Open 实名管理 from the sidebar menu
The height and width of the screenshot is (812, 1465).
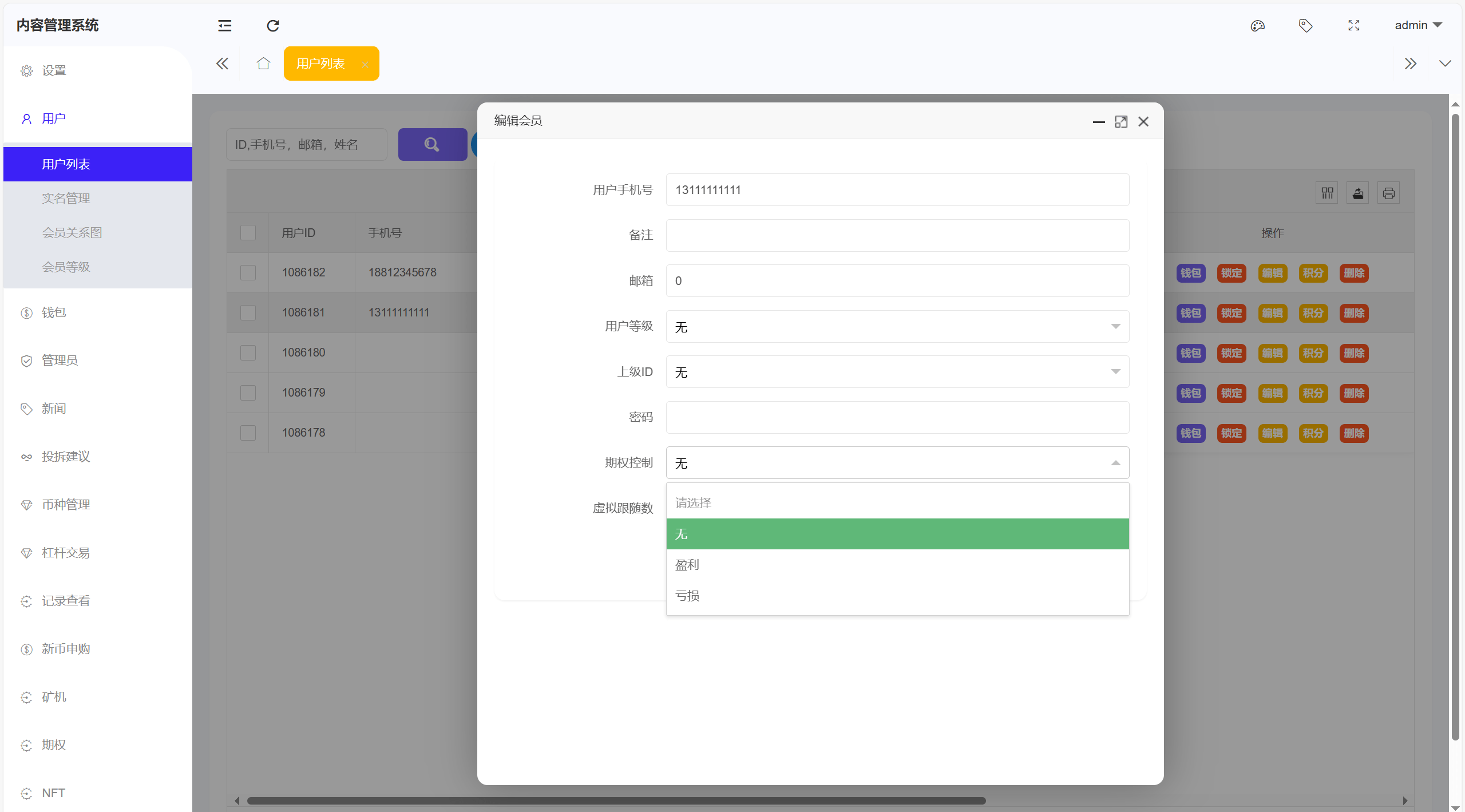point(66,198)
